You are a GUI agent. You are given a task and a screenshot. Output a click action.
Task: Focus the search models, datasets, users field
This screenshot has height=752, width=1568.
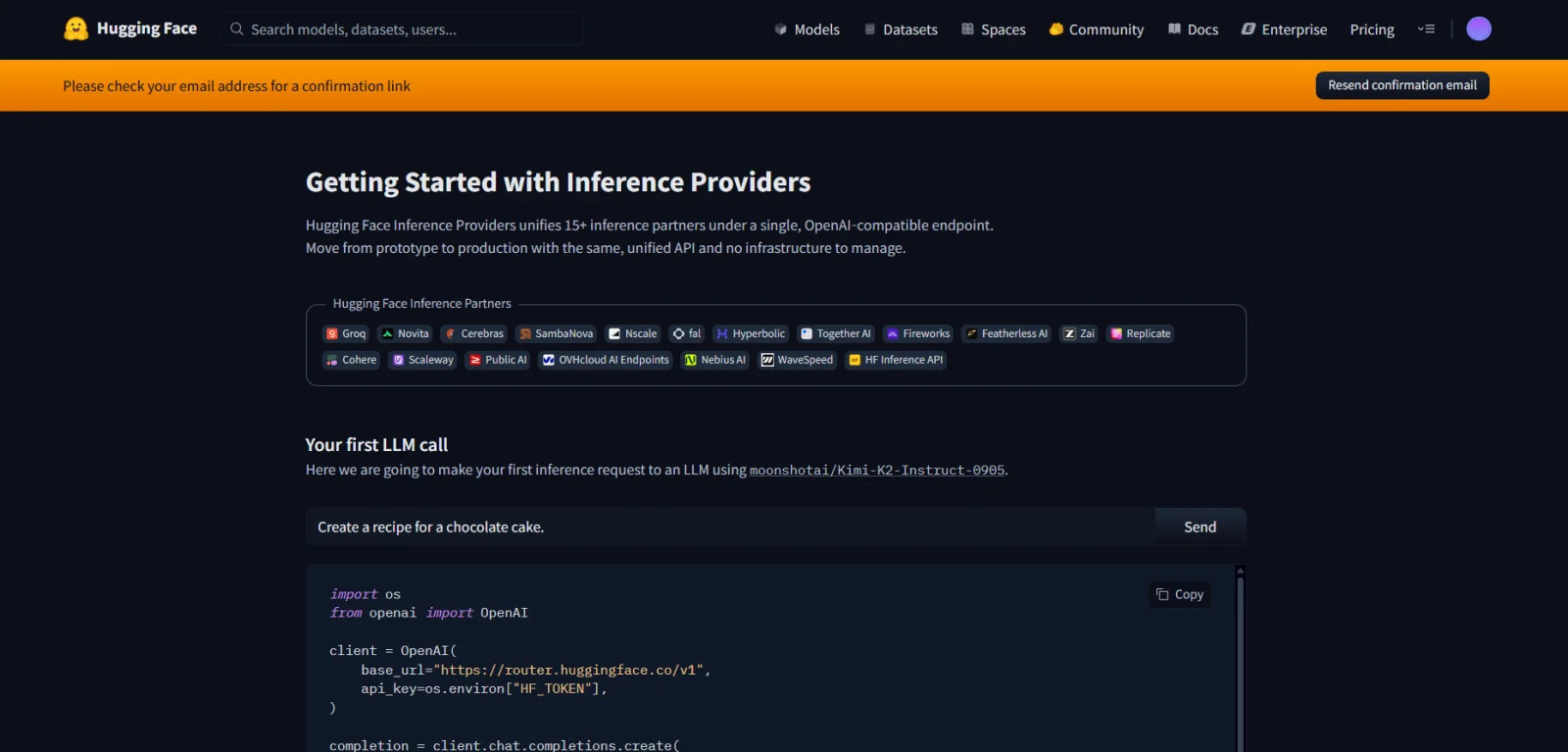[403, 29]
